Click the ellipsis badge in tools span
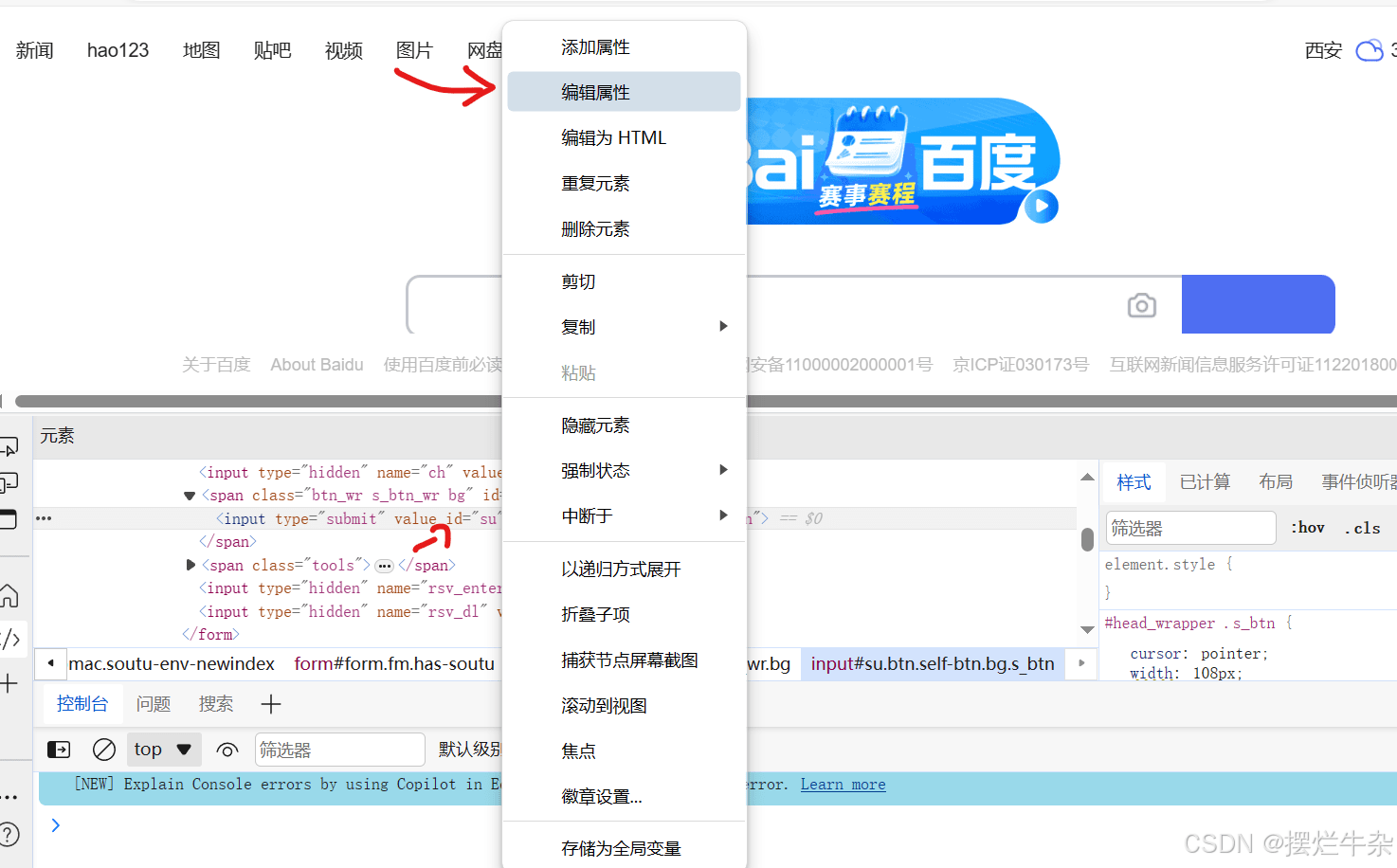1397x868 pixels. pyautogui.click(x=384, y=566)
